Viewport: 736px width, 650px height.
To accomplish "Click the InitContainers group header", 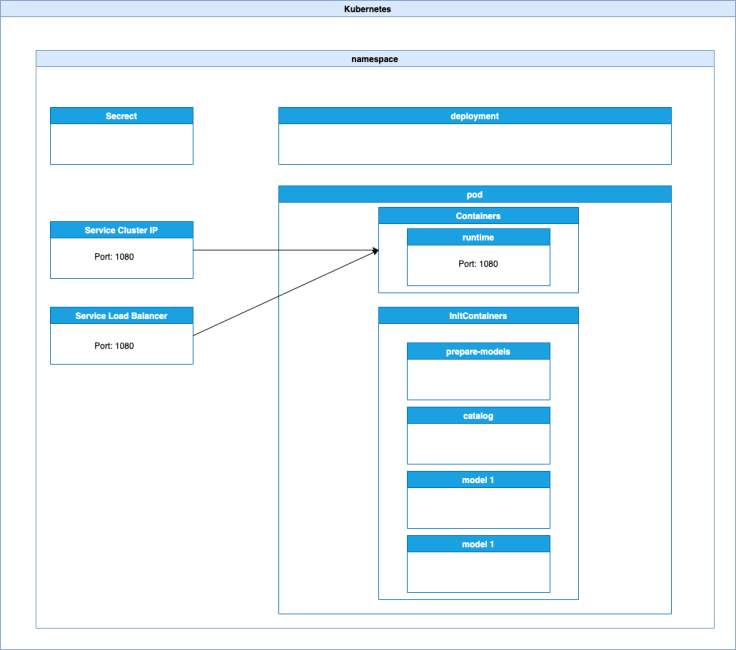I will click(478, 316).
